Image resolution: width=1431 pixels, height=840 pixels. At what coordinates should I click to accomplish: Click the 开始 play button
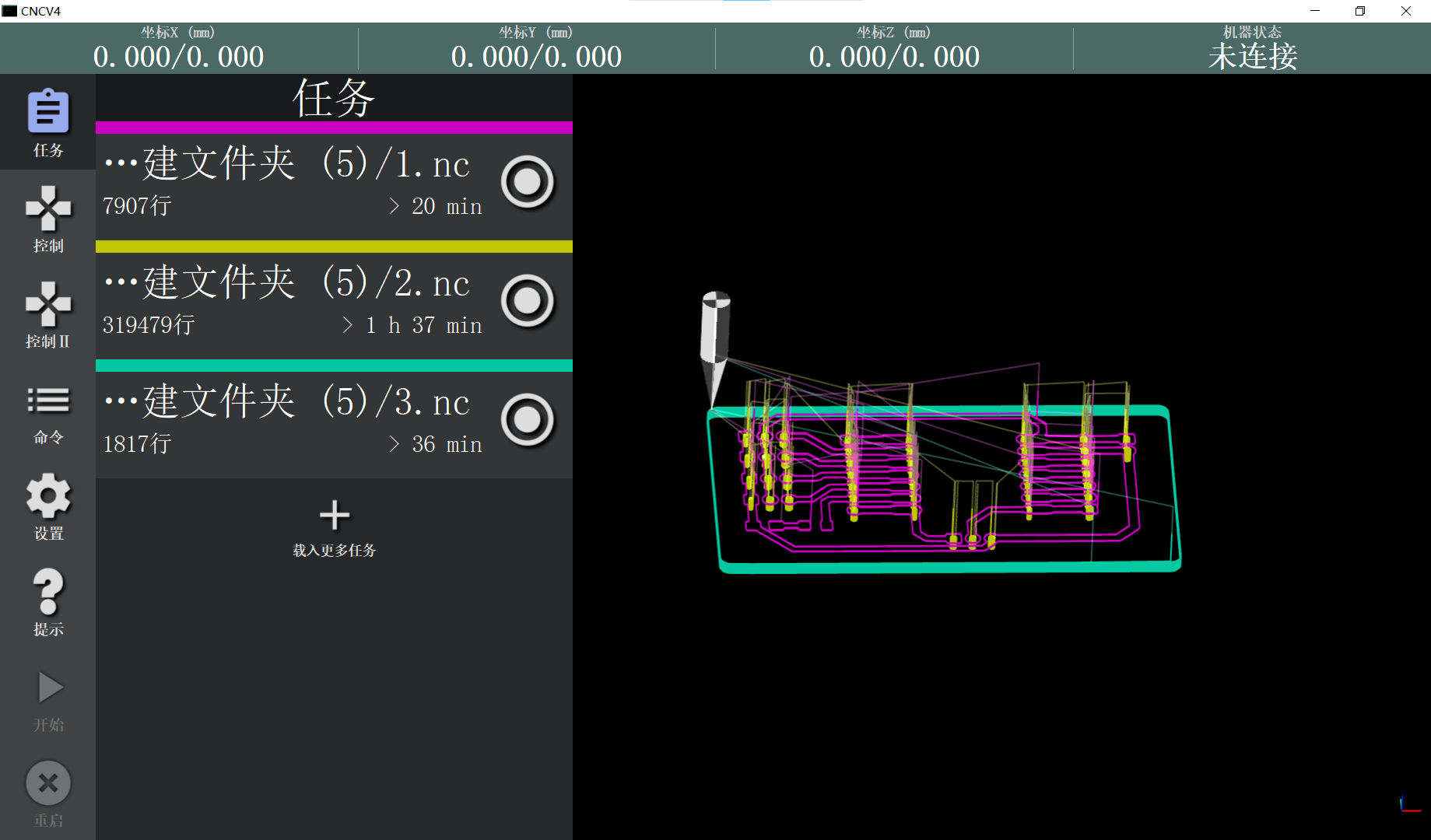(51, 688)
